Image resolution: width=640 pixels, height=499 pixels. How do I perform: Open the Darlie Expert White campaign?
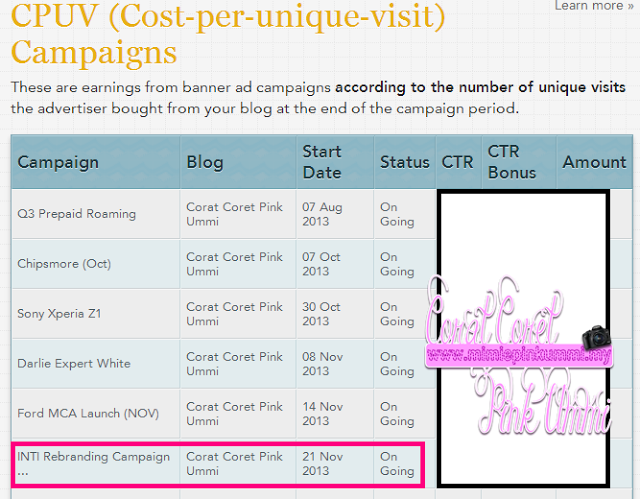click(73, 363)
